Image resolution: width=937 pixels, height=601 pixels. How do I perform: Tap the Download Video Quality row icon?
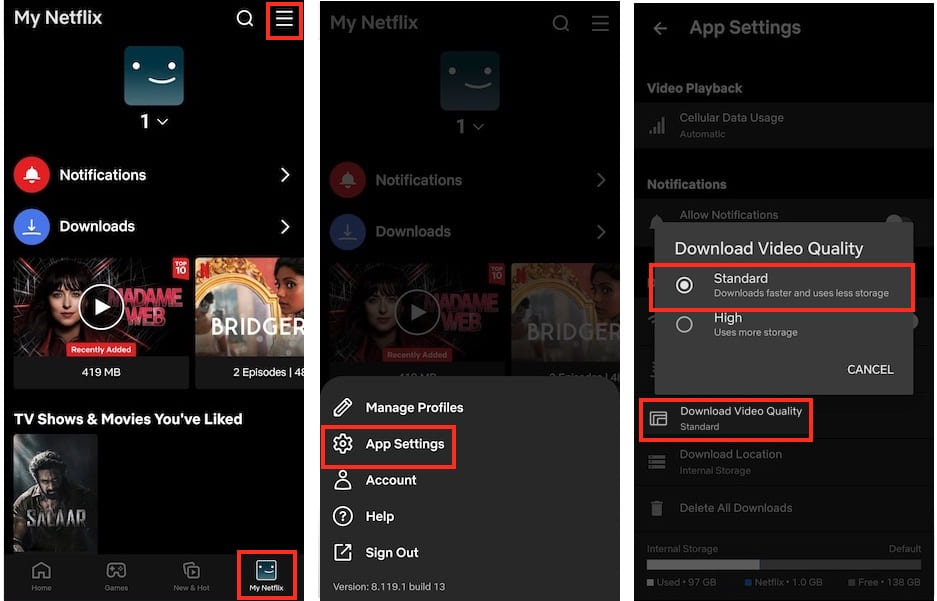click(658, 419)
